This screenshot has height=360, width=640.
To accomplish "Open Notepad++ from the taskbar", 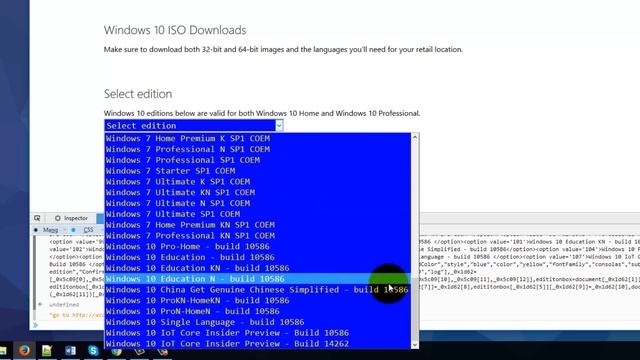I will click(x=47, y=350).
